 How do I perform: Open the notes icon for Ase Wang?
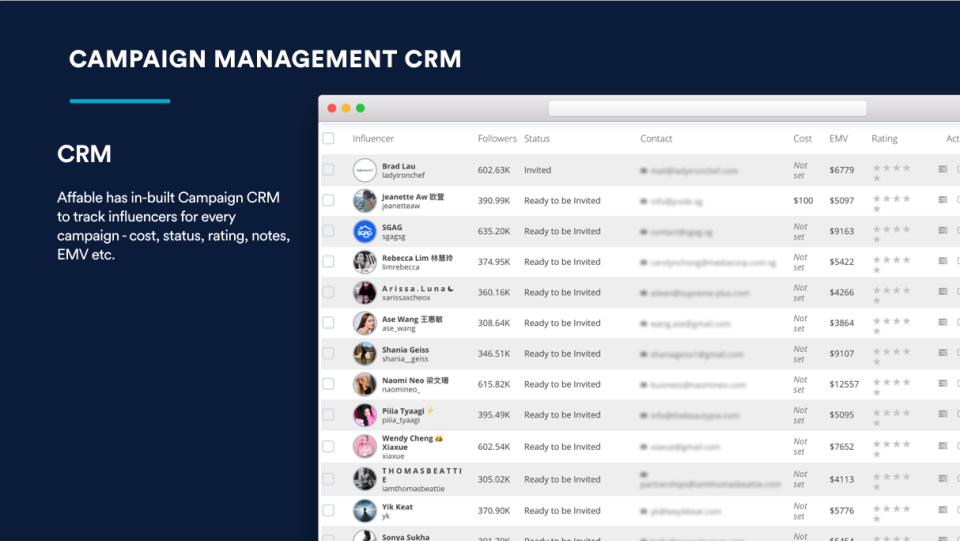[943, 322]
